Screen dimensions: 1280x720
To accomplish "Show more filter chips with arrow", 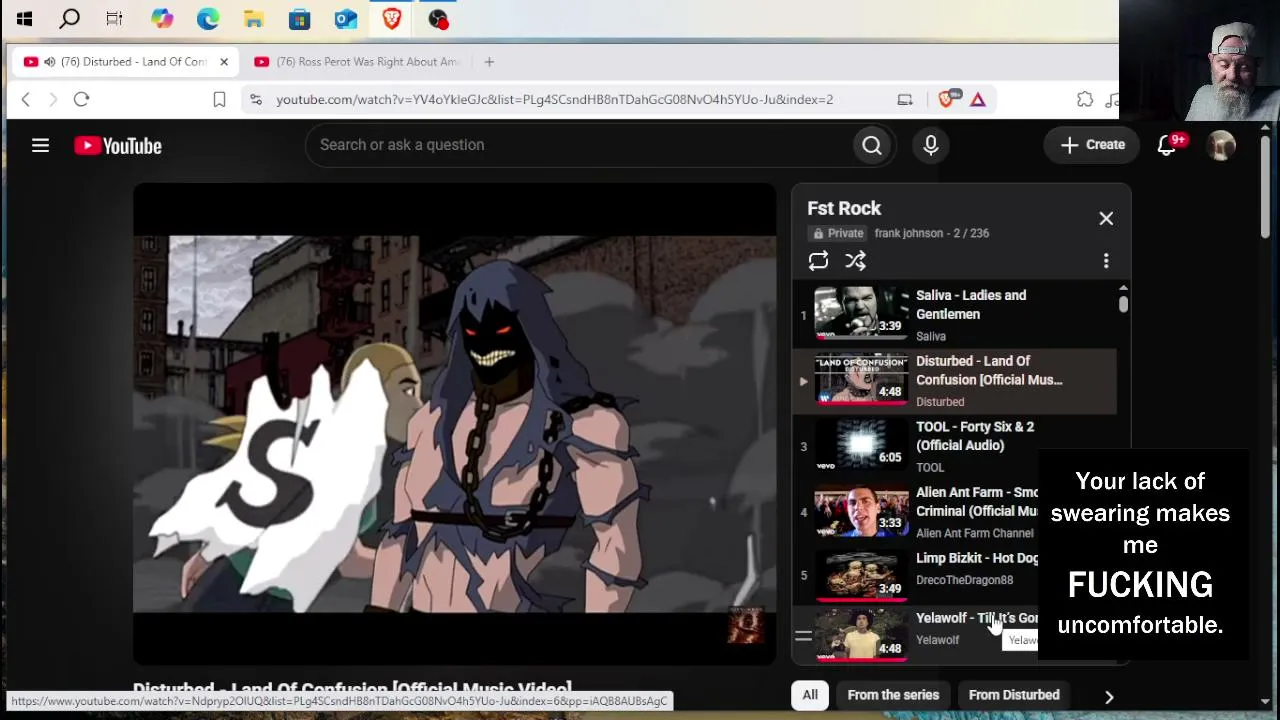I will pos(1109,696).
